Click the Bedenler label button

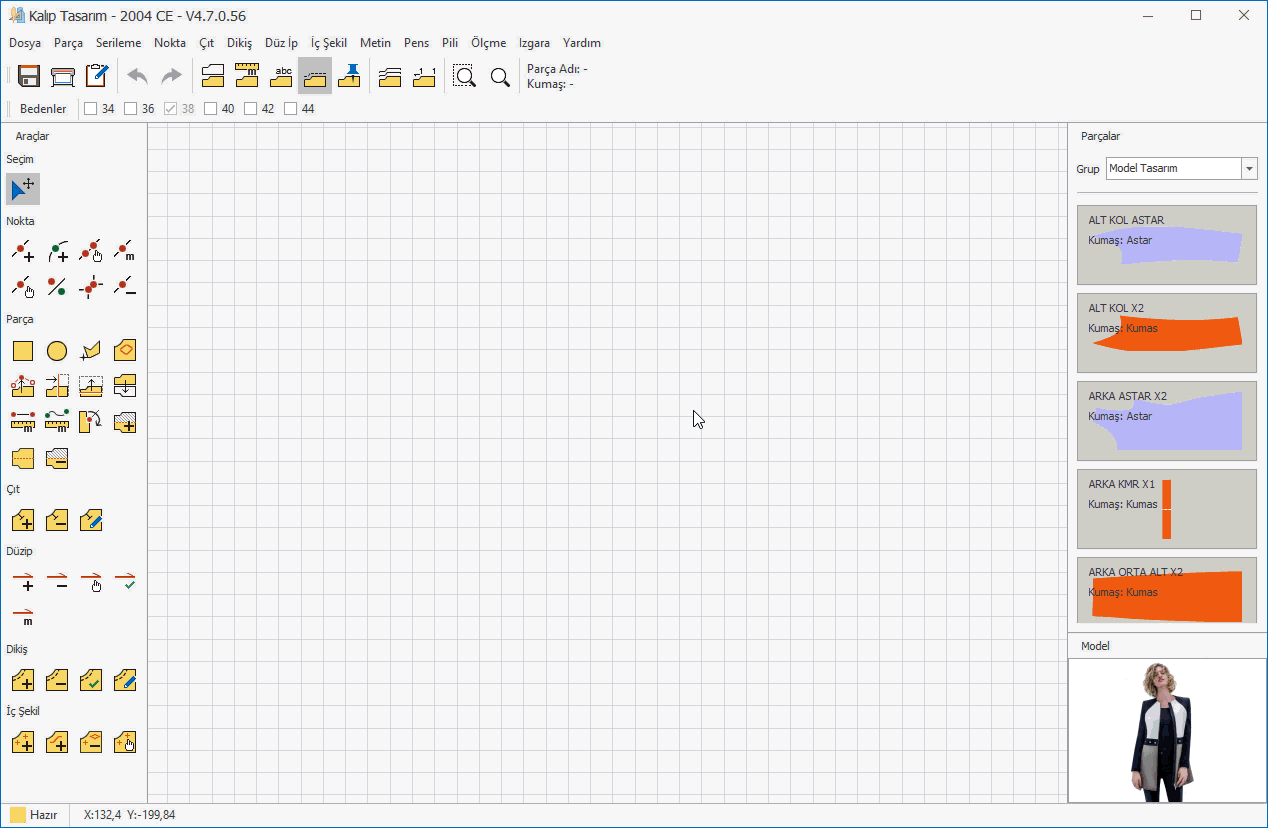pos(43,109)
